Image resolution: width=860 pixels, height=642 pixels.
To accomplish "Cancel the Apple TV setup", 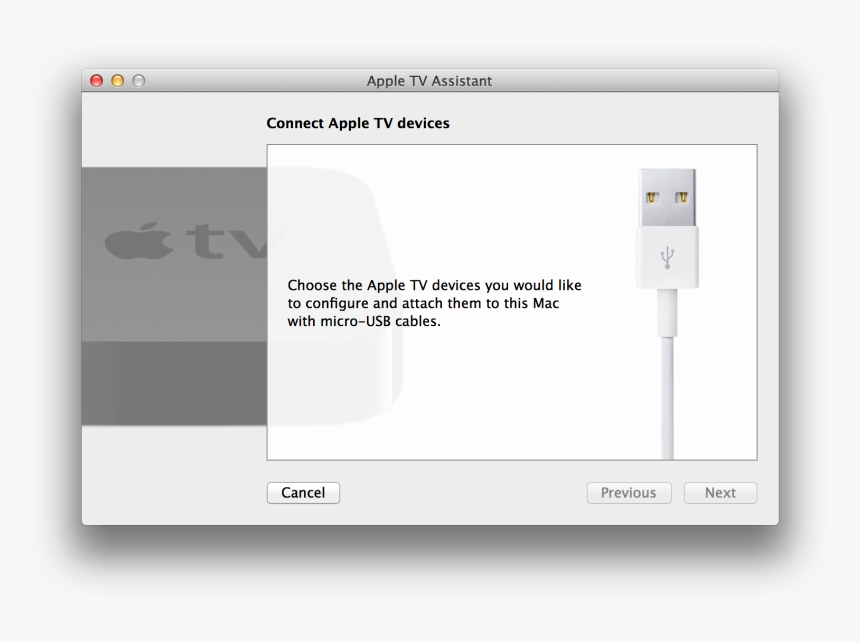I will (302, 492).
